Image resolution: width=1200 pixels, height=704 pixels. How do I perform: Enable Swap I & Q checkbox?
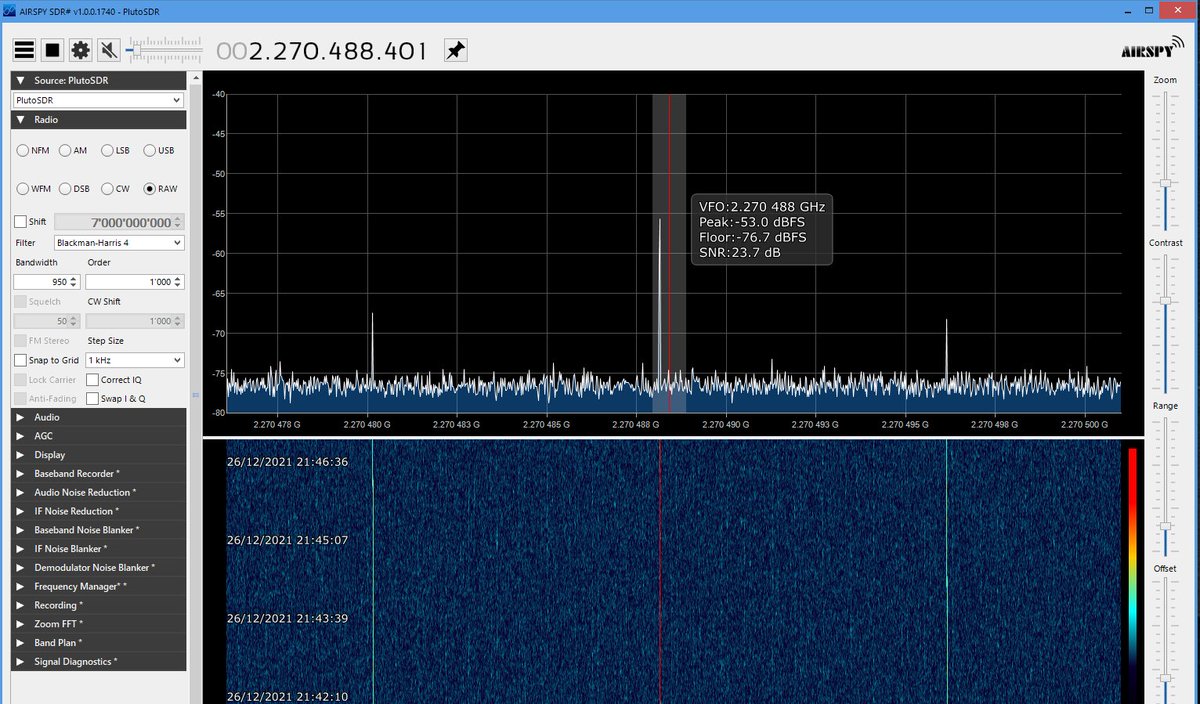(92, 399)
